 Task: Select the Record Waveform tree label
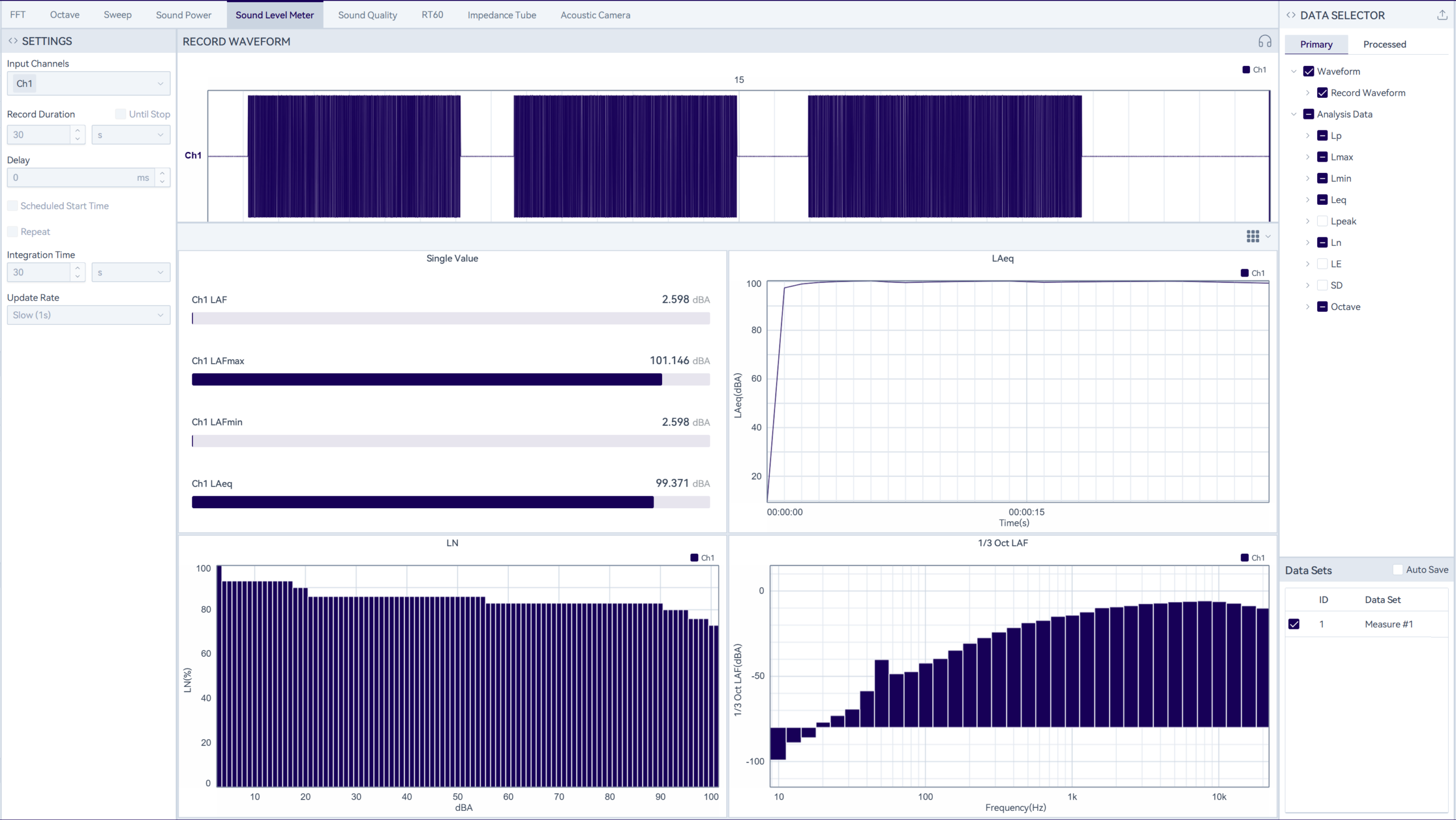coord(1367,93)
